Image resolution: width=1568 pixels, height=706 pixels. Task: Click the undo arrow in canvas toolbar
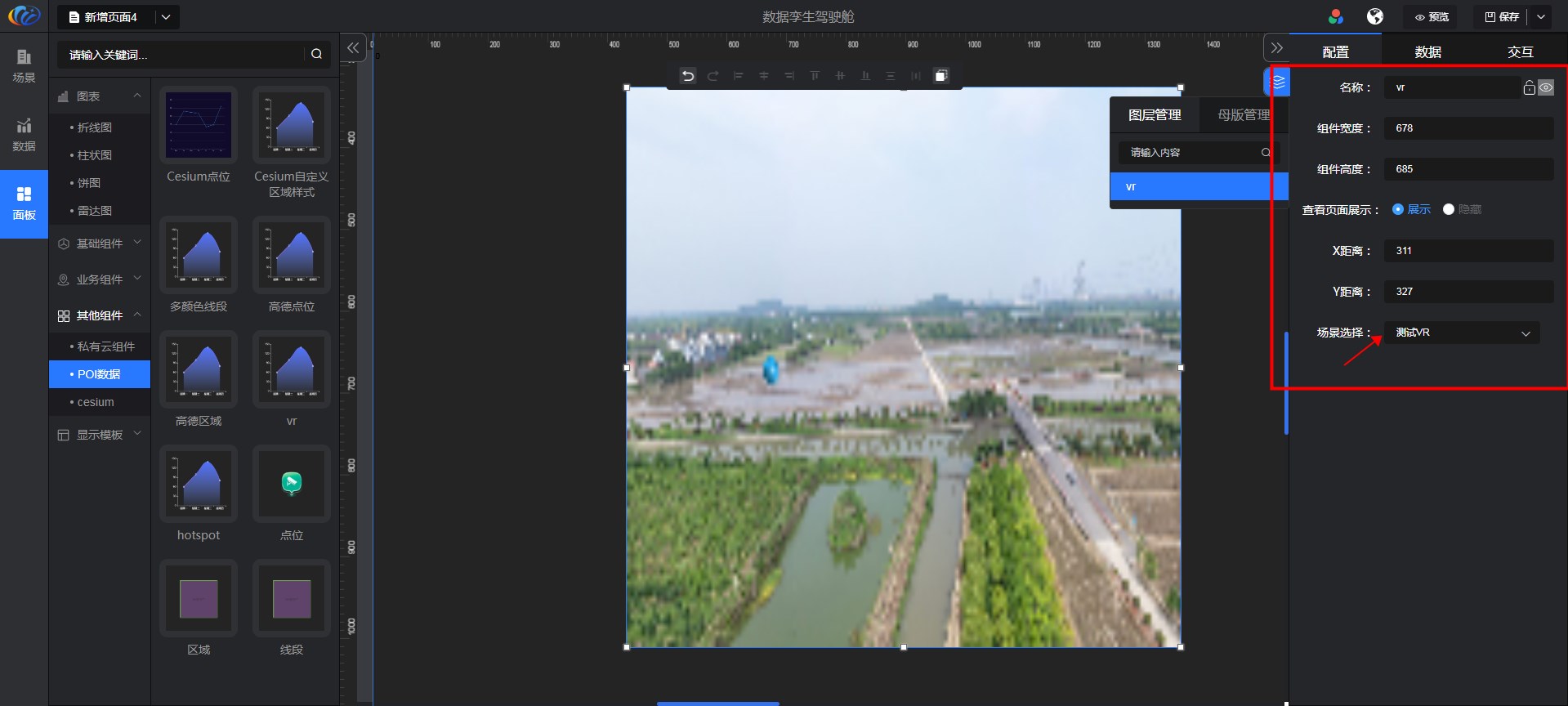tap(688, 76)
